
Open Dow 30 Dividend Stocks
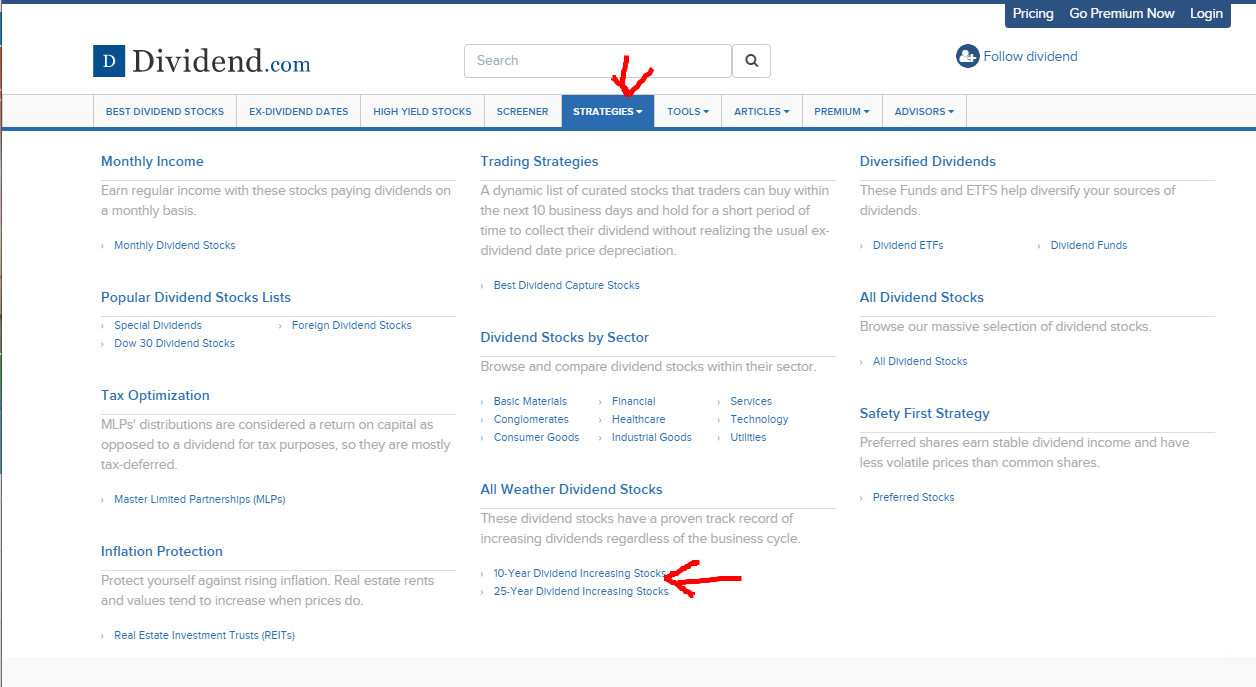point(174,343)
